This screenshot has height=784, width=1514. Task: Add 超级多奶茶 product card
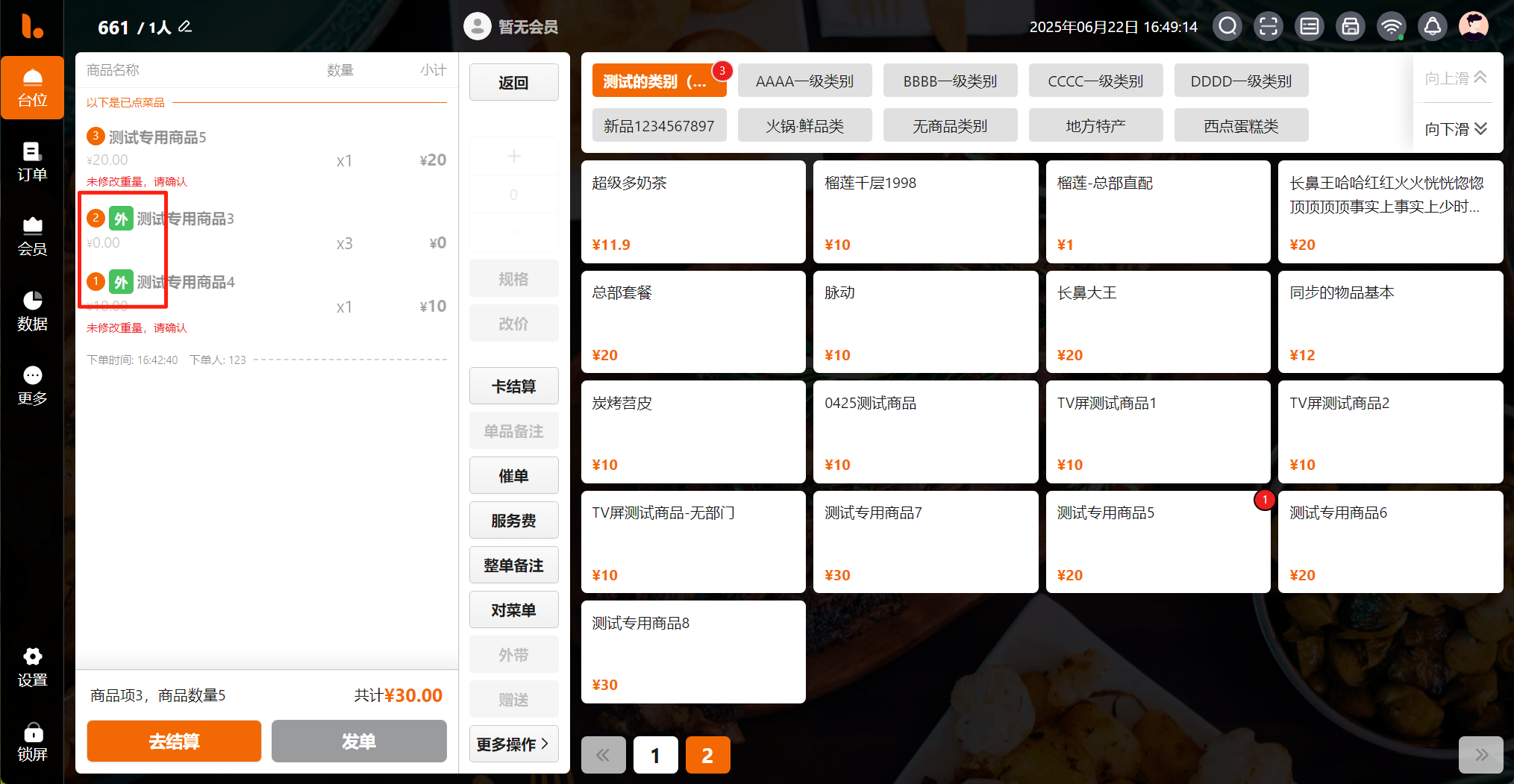click(x=693, y=212)
